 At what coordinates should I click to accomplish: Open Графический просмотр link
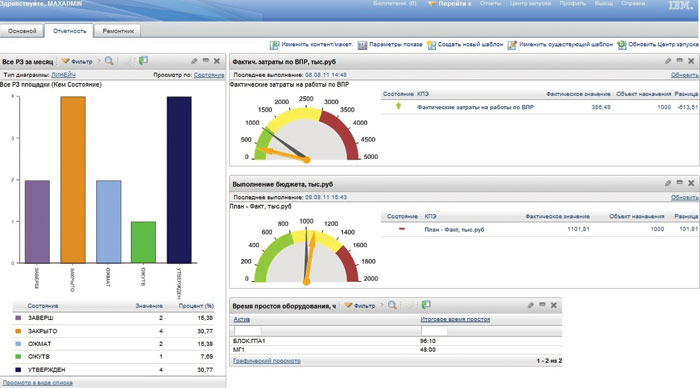(x=267, y=361)
